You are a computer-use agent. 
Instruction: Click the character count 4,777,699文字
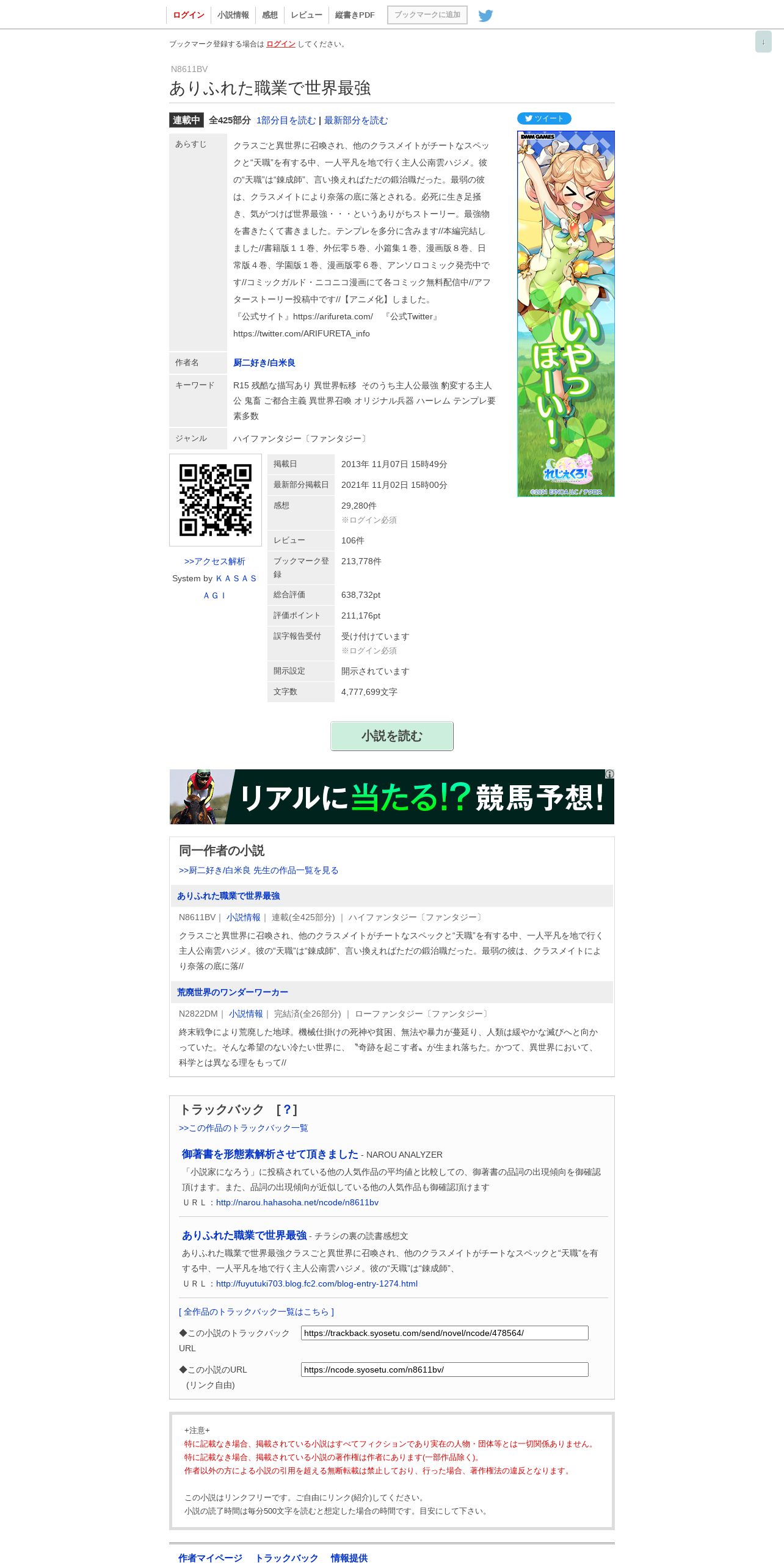(x=369, y=692)
